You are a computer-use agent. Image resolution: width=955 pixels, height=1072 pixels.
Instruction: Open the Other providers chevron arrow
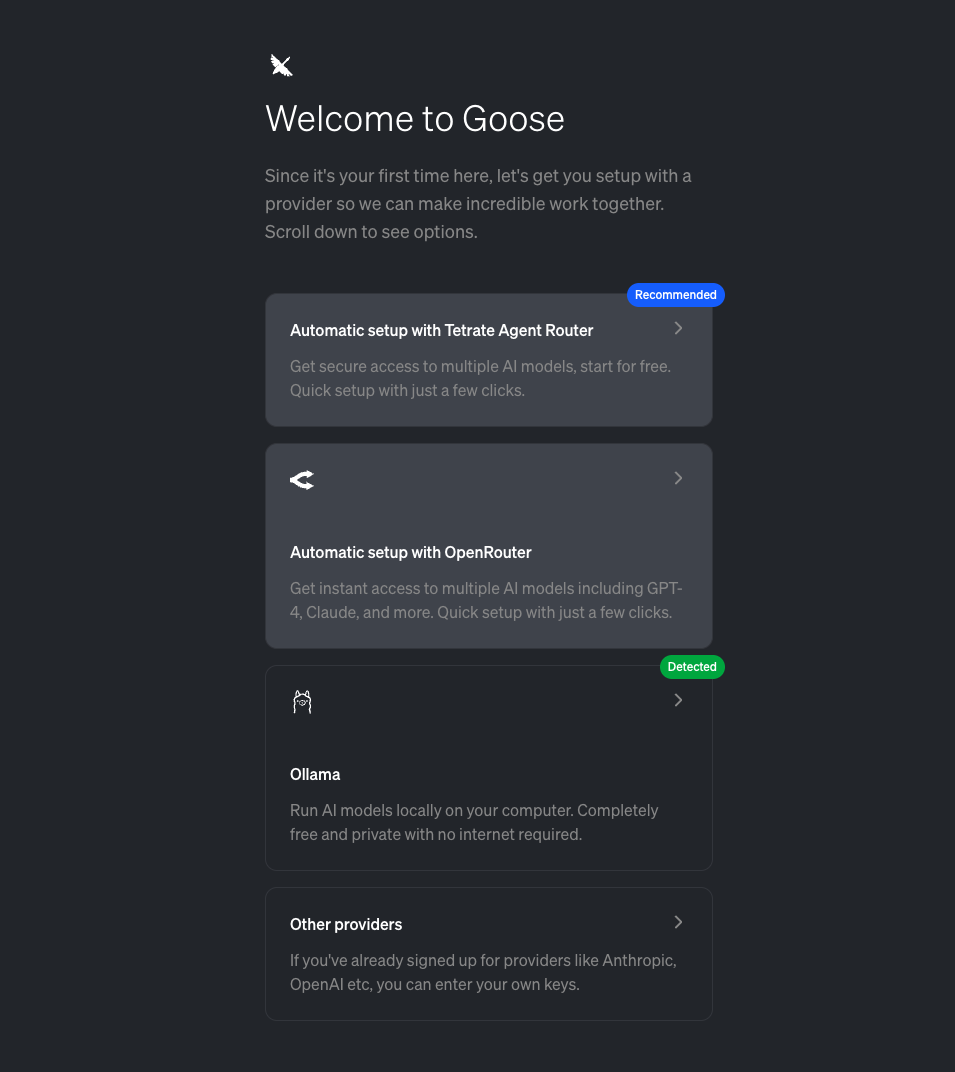[x=678, y=922]
